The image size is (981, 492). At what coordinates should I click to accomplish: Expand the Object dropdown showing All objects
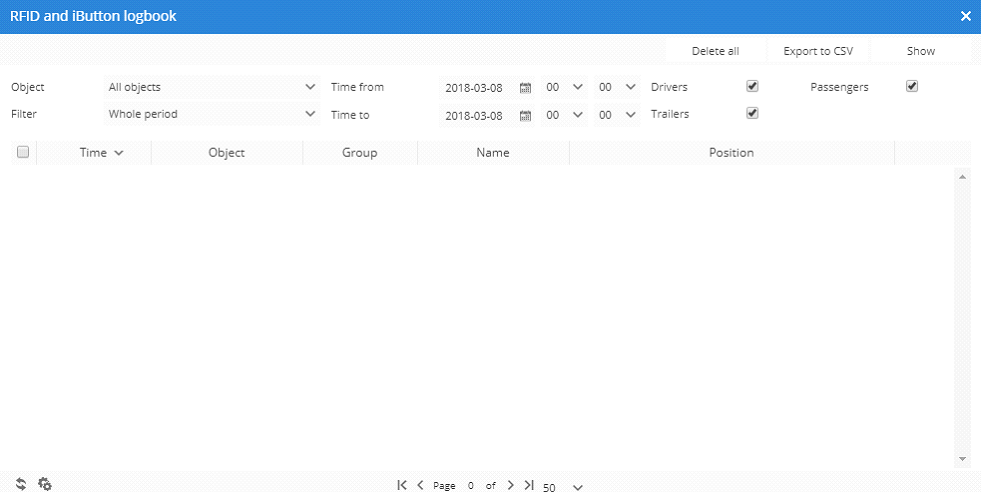click(211, 87)
